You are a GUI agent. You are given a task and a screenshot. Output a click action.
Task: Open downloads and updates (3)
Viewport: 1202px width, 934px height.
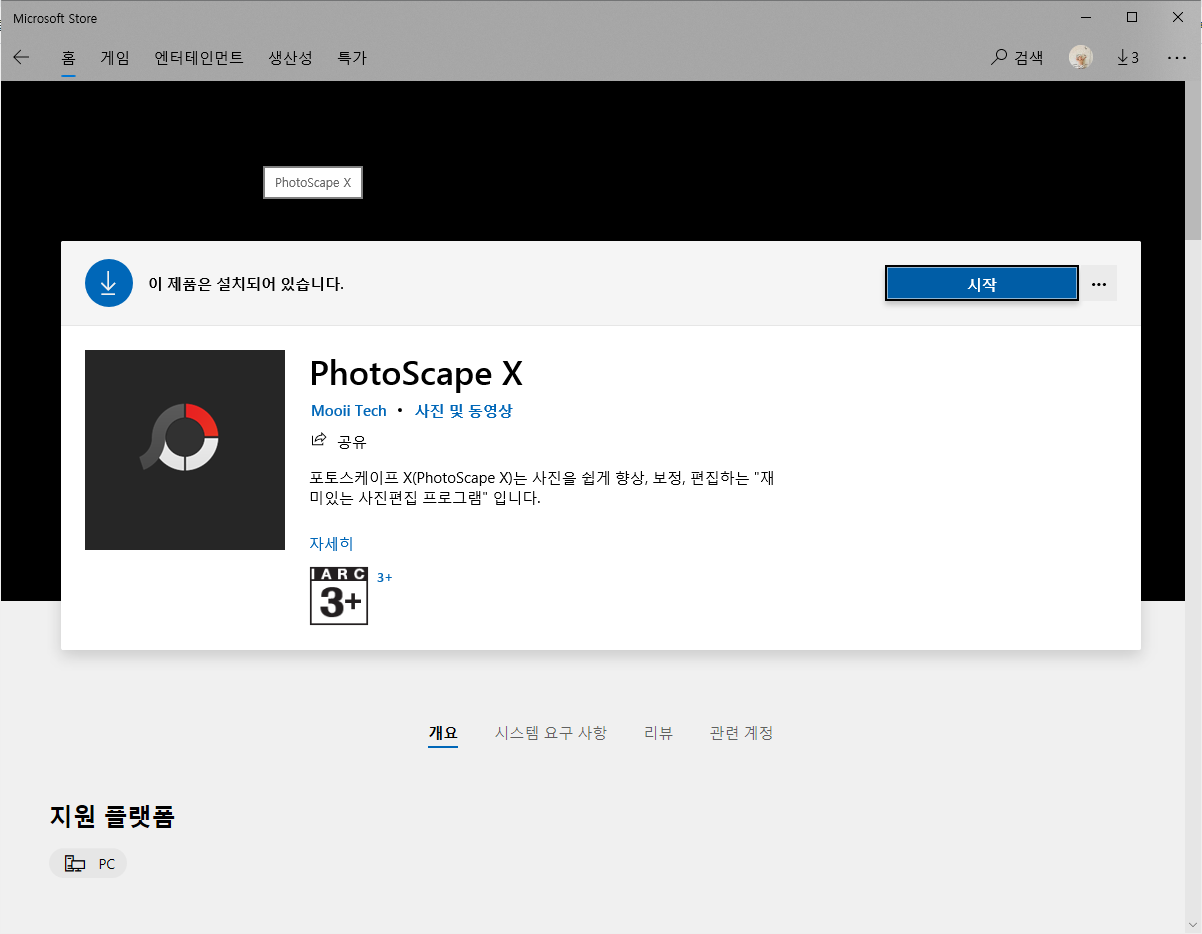1128,58
